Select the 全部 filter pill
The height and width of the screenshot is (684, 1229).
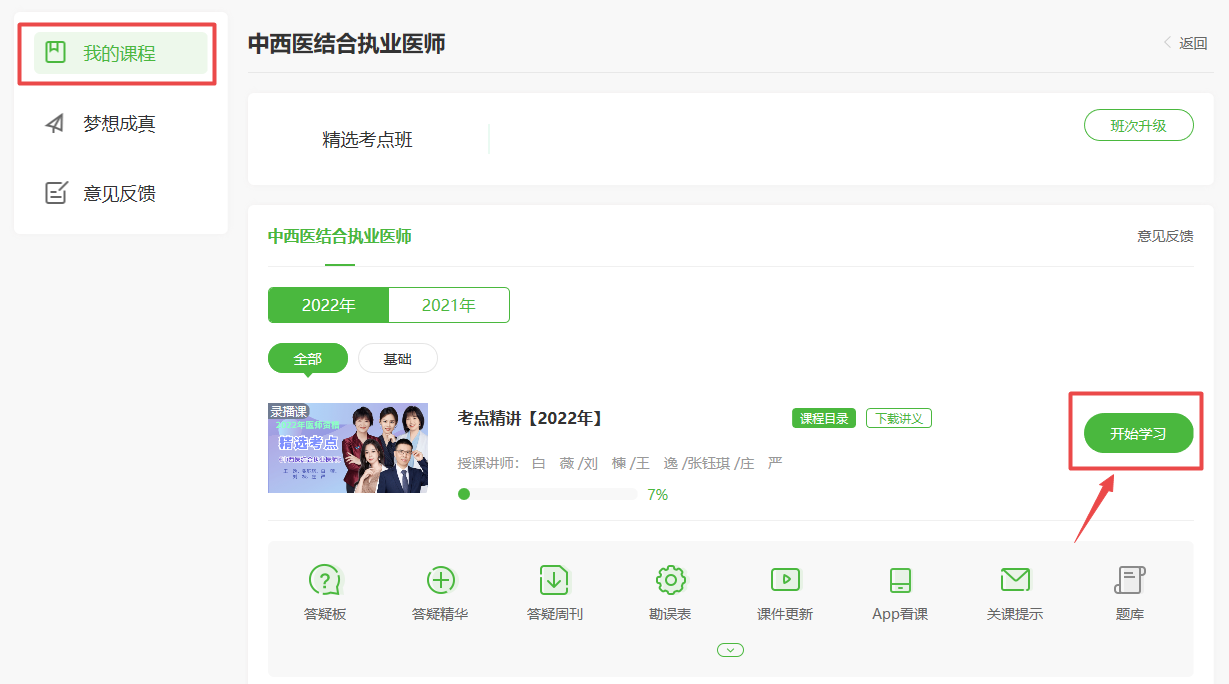pos(308,359)
